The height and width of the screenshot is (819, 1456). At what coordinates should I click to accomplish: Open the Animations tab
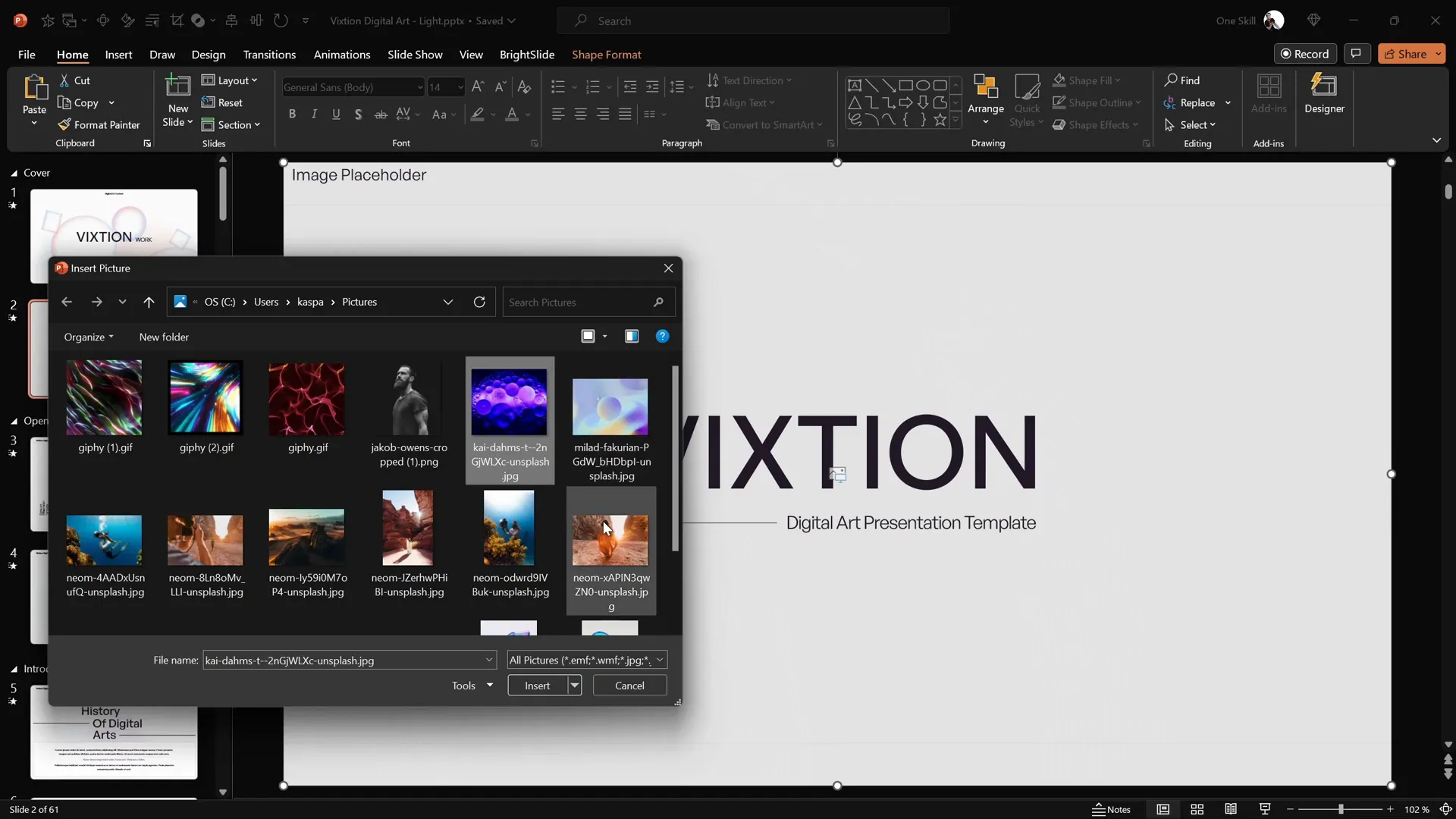point(342,55)
